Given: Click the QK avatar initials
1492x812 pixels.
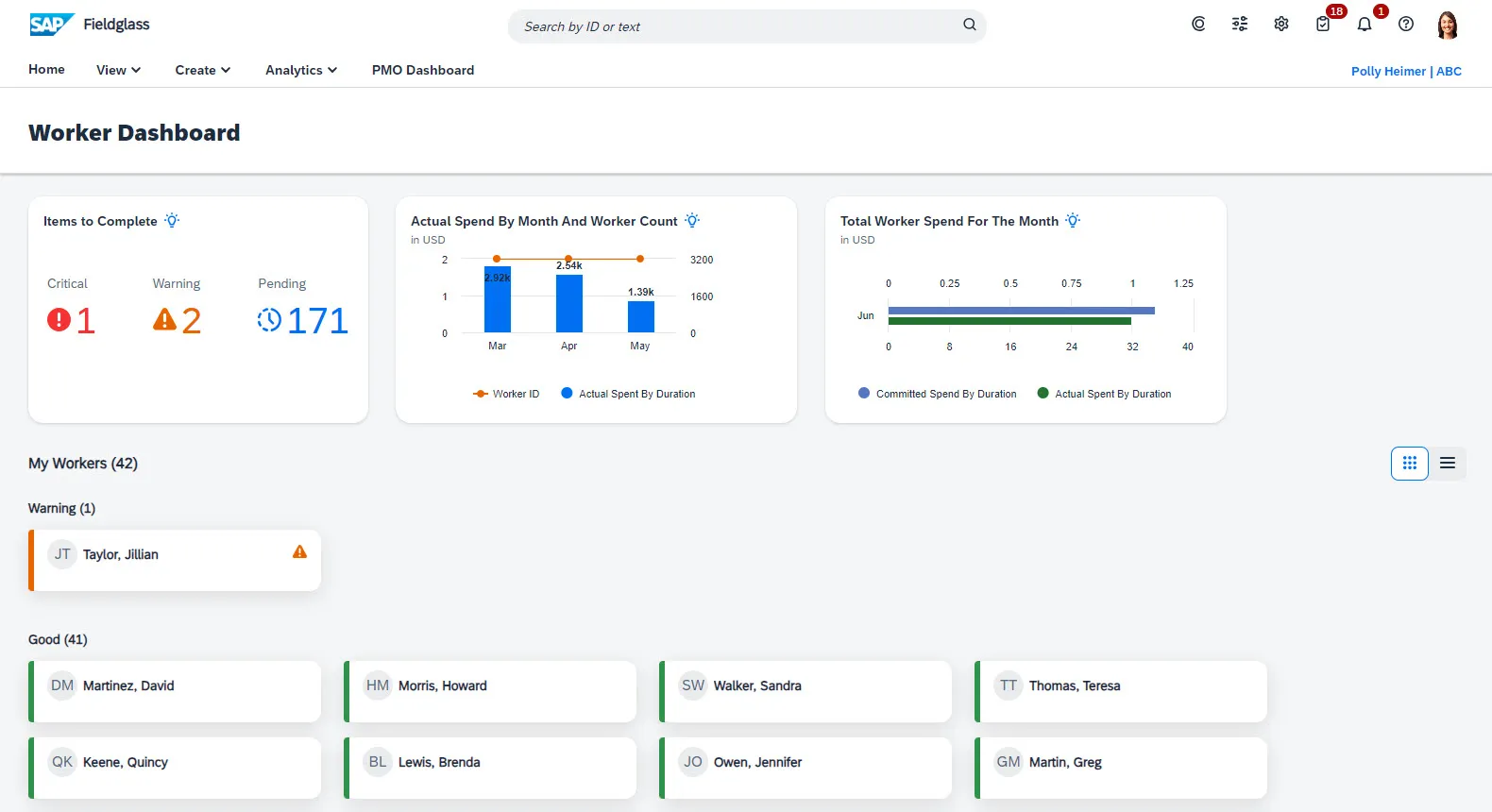Looking at the screenshot, I should pos(62,762).
